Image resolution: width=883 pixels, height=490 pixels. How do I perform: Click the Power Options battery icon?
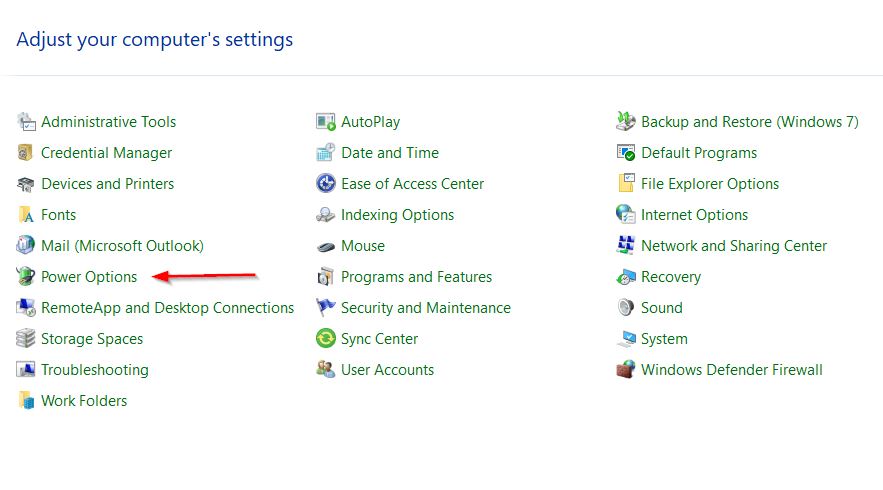tap(25, 277)
